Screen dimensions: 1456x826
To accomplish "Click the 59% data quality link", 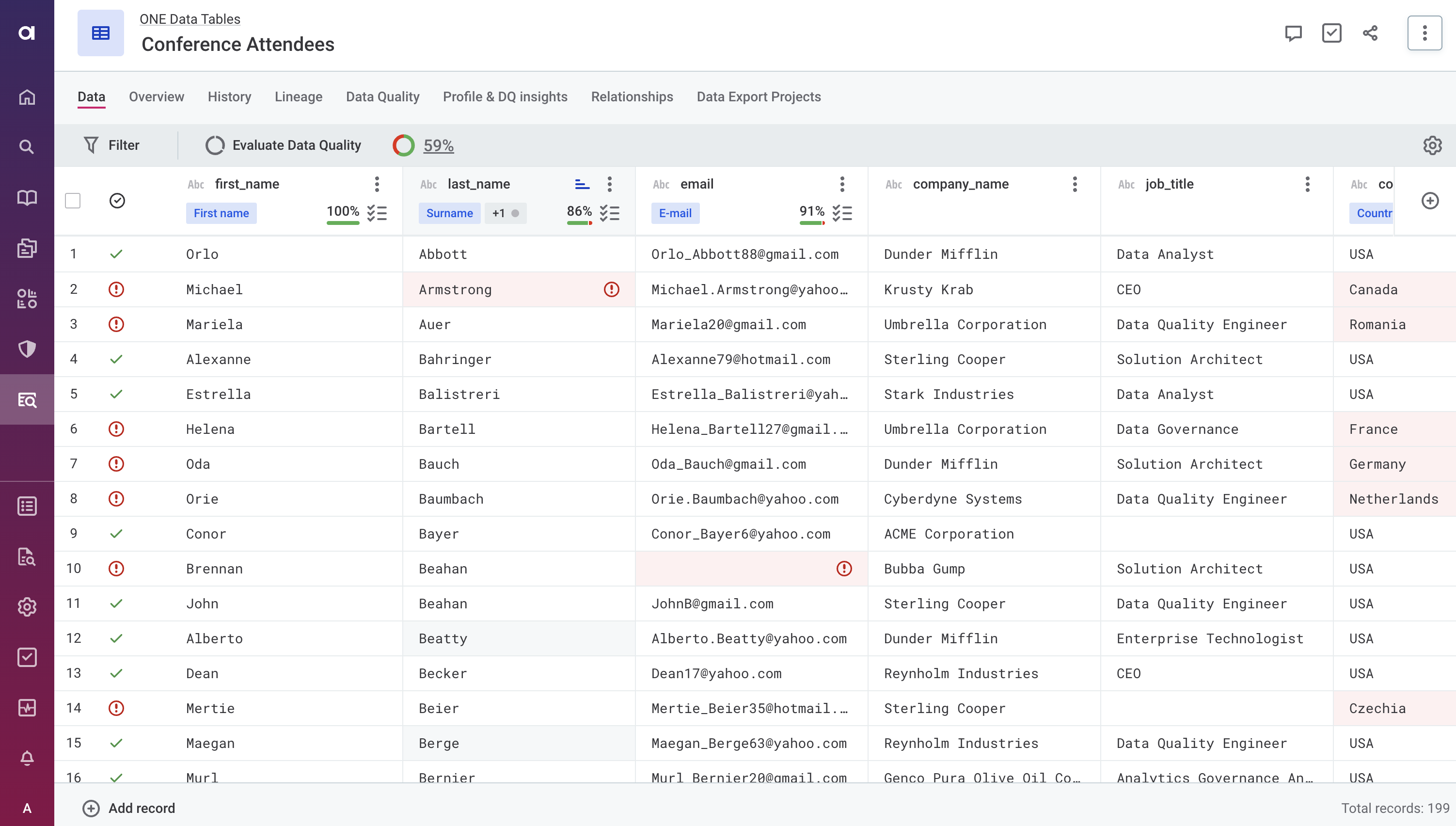I will 438,145.
